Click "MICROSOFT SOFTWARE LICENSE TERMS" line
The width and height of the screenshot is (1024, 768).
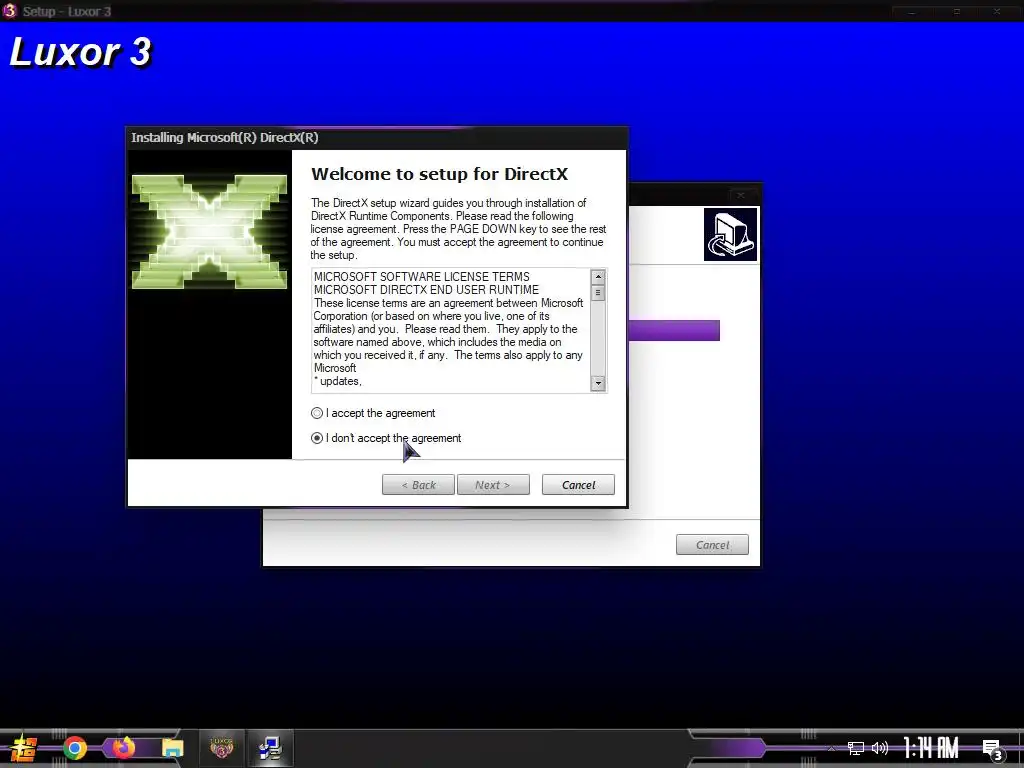(x=422, y=277)
